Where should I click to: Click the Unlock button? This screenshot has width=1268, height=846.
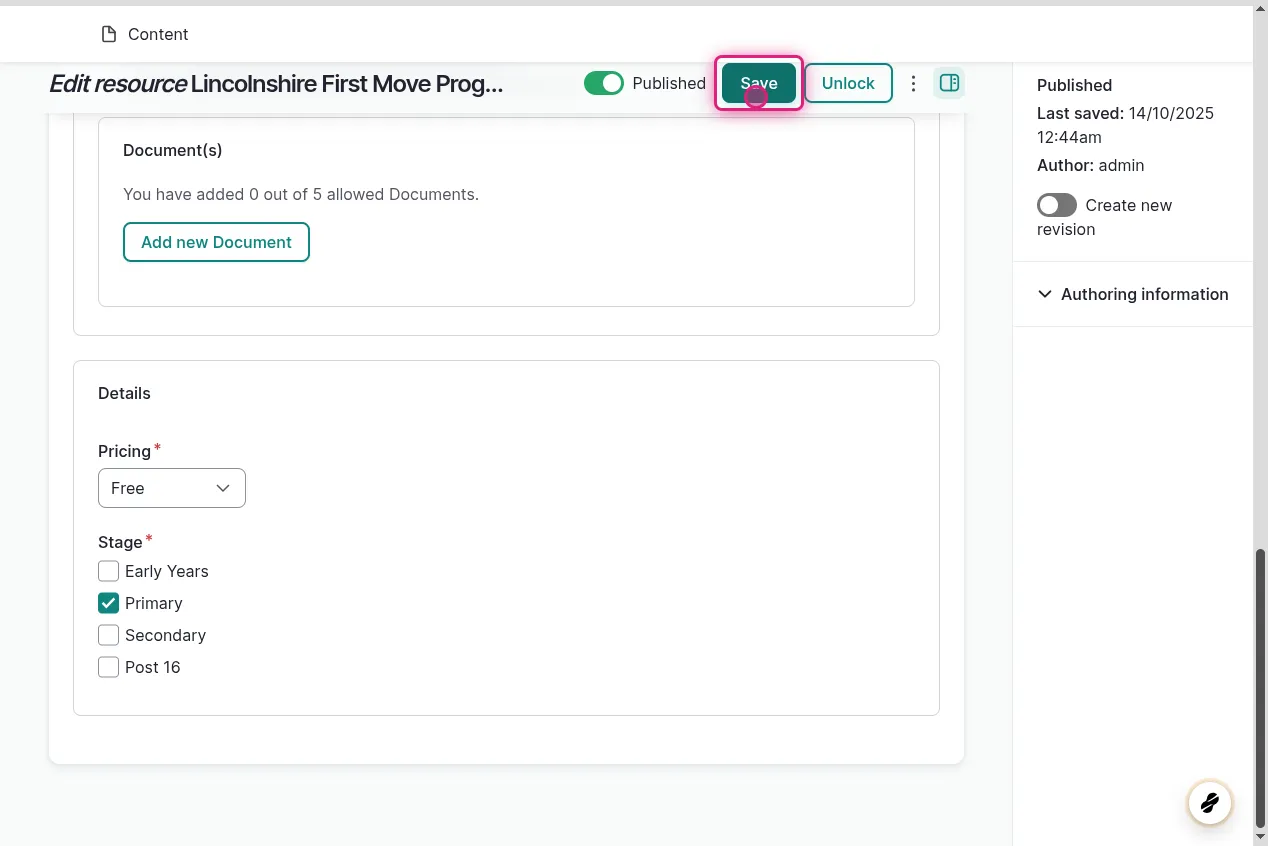pyautogui.click(x=848, y=83)
